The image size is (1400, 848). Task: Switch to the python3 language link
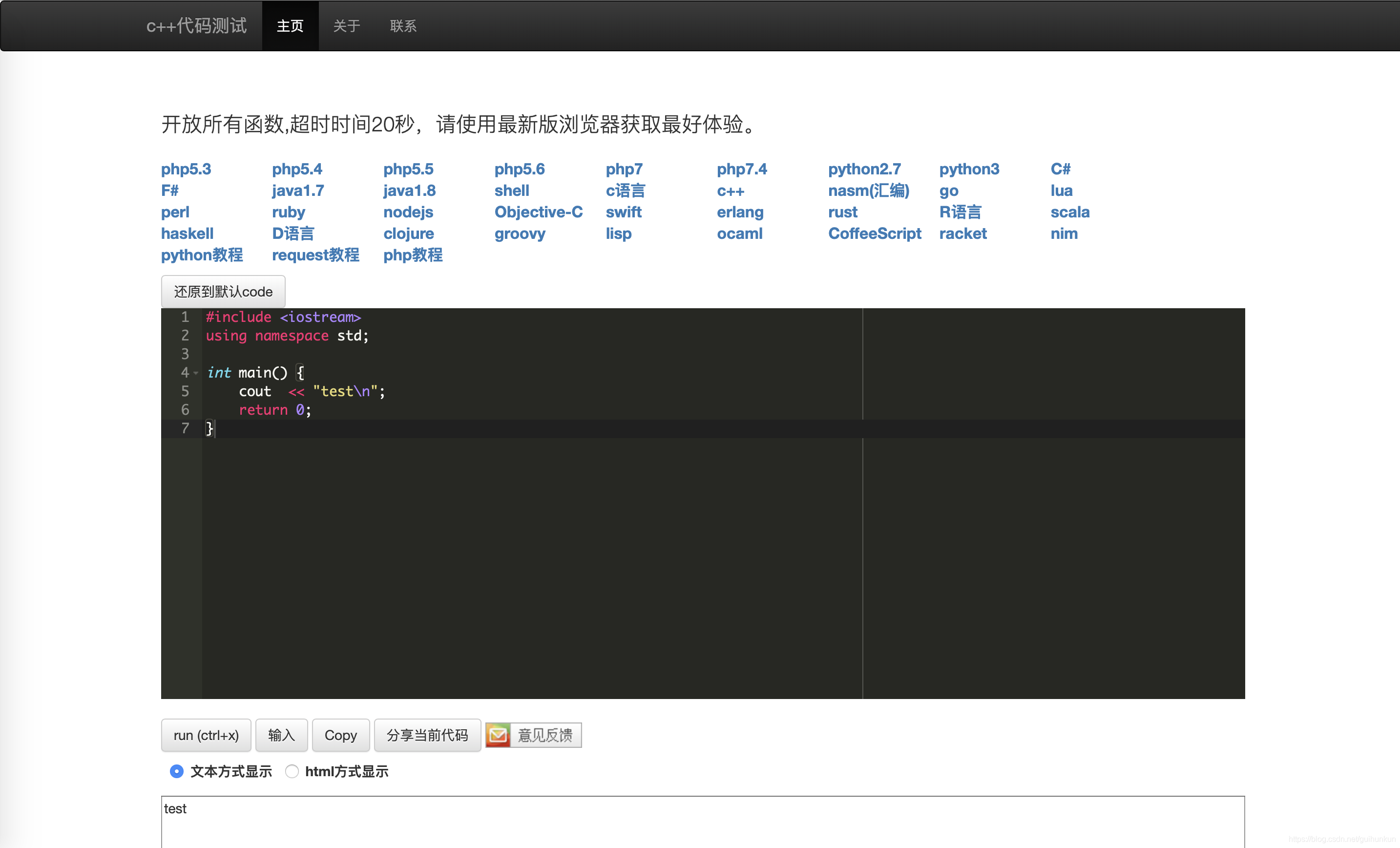(969, 169)
